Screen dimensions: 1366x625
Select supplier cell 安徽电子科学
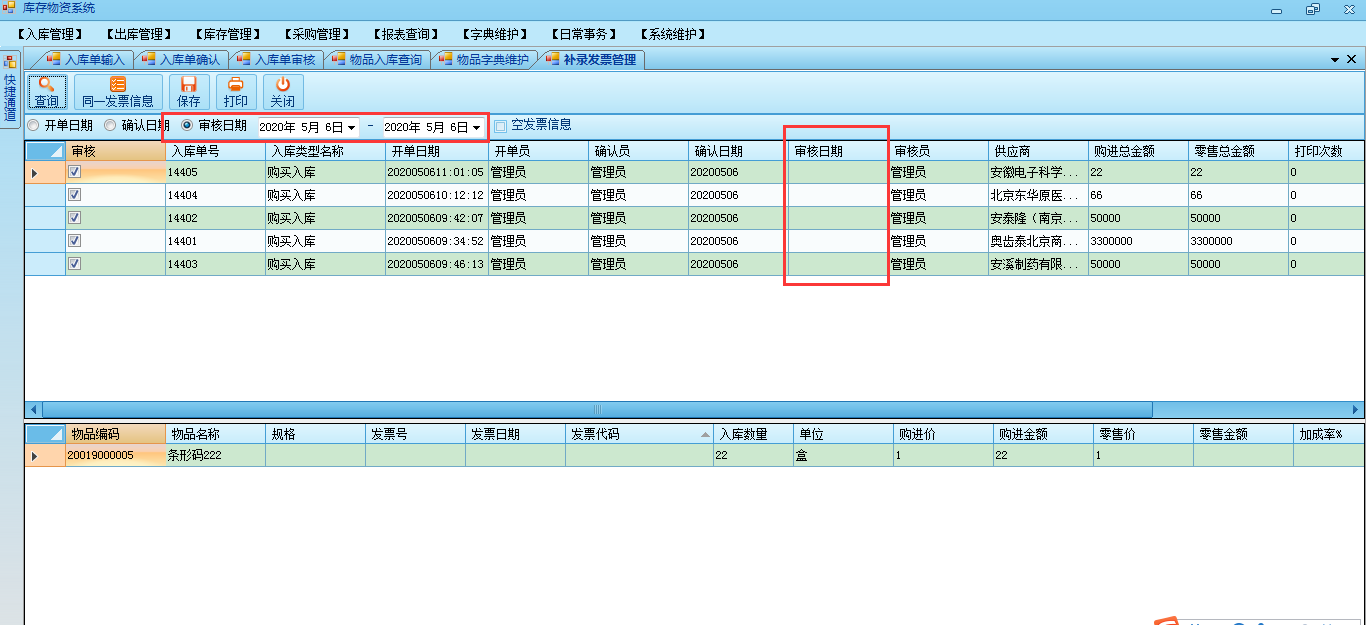tap(1038, 172)
